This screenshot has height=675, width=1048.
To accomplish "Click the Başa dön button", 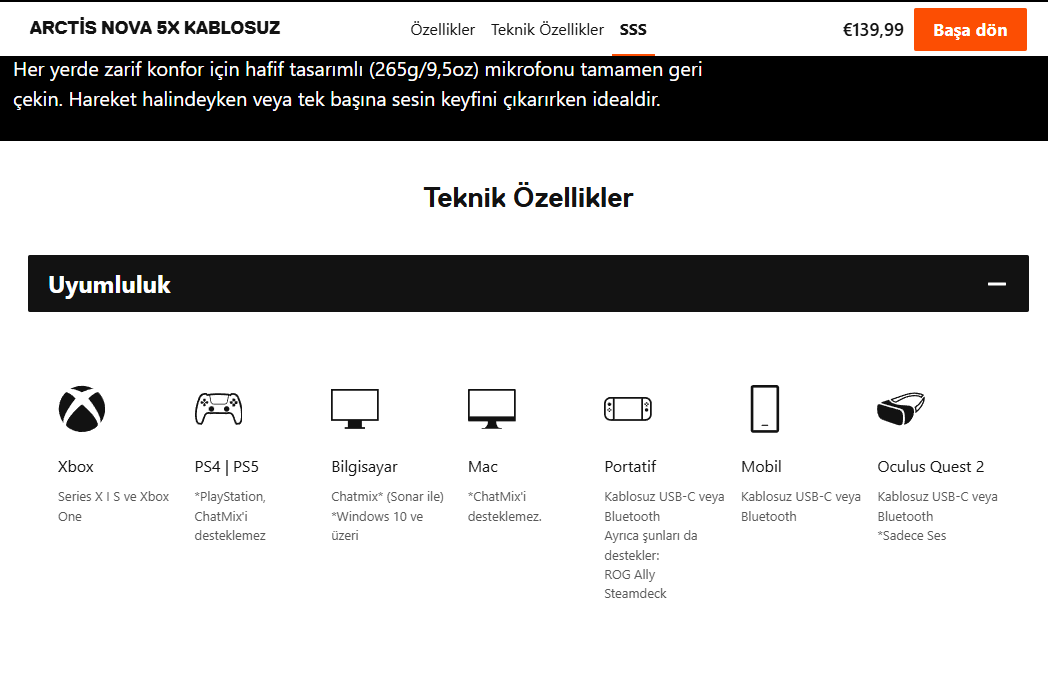I will 970,29.
